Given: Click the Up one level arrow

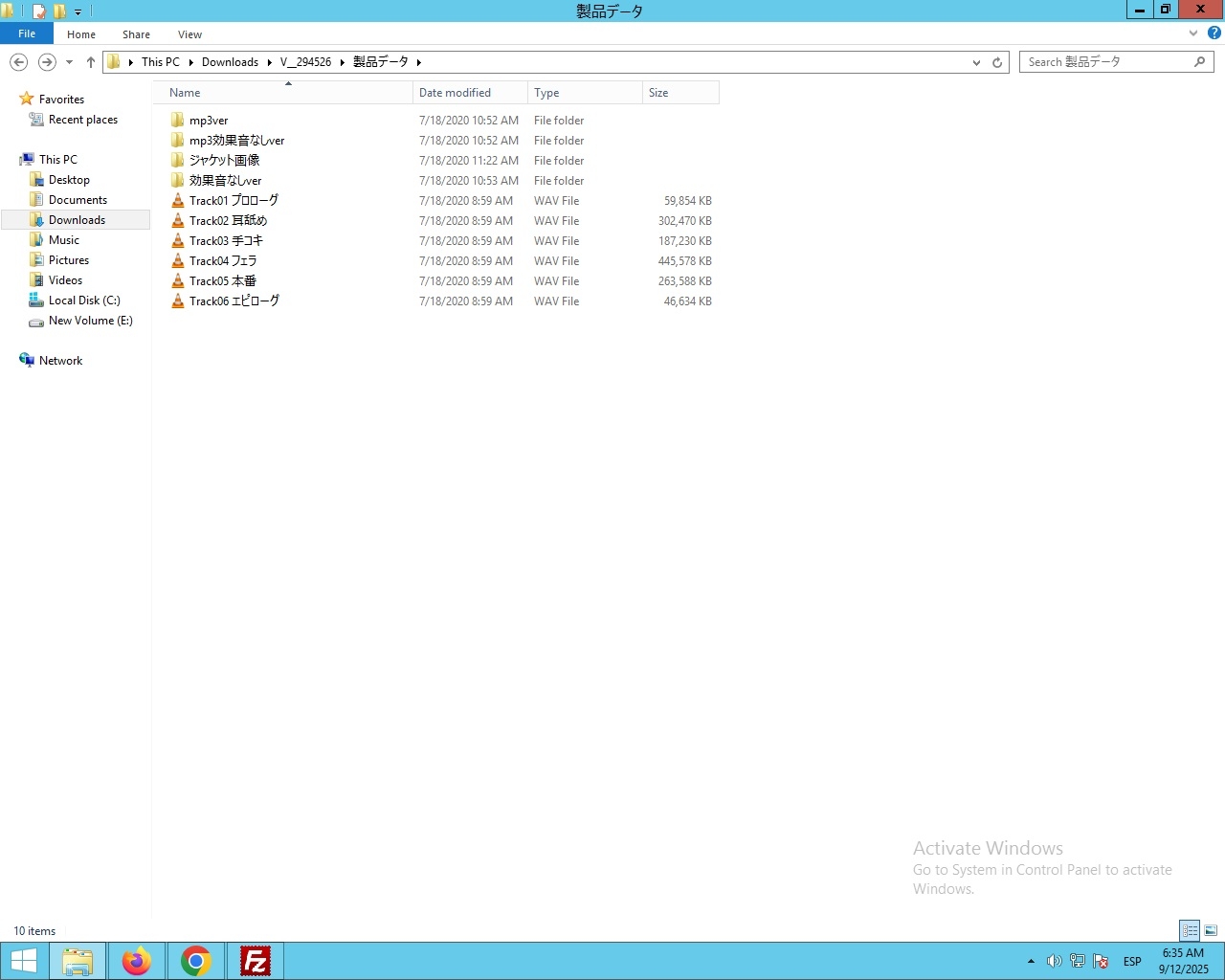Looking at the screenshot, I should click(x=91, y=62).
